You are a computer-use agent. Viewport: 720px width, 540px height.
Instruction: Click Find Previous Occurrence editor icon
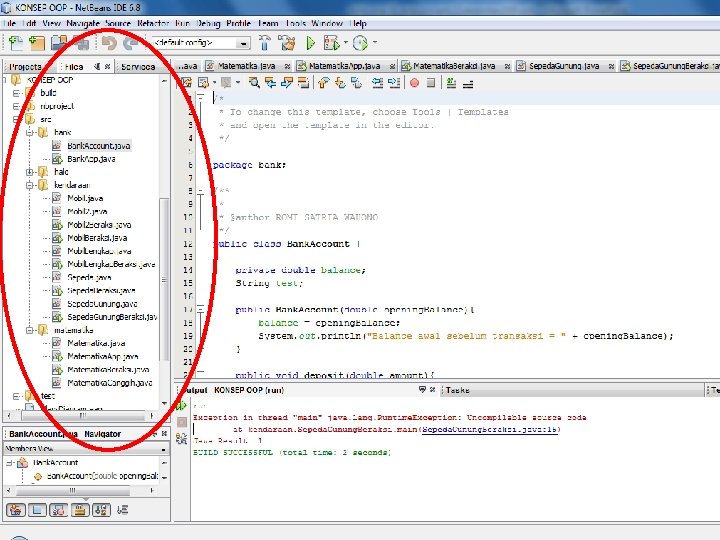tap(270, 83)
